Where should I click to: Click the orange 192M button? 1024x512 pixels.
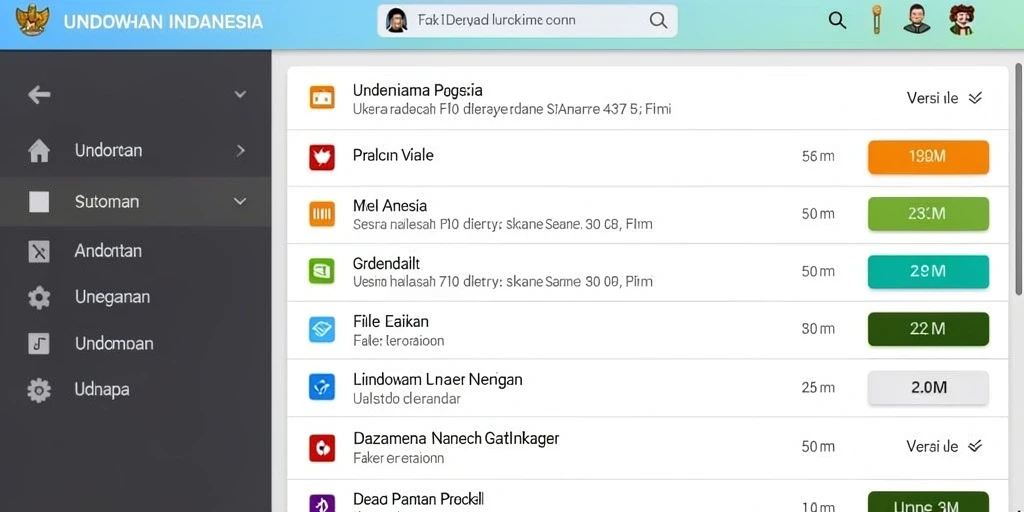pyautogui.click(x=928, y=157)
